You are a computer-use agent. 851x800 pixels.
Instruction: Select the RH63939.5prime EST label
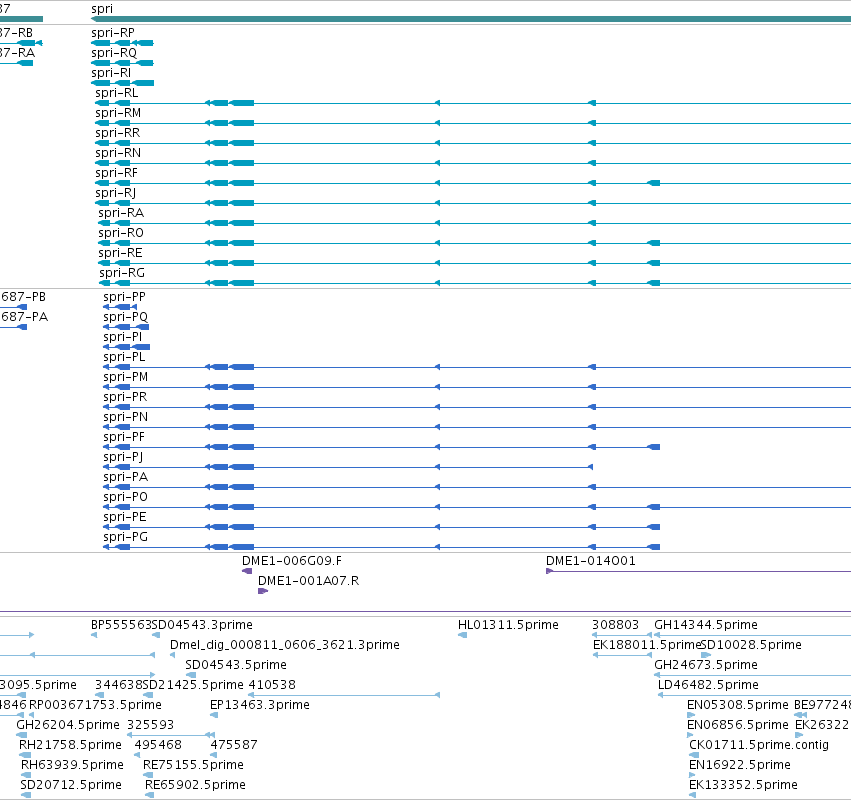coord(72,765)
